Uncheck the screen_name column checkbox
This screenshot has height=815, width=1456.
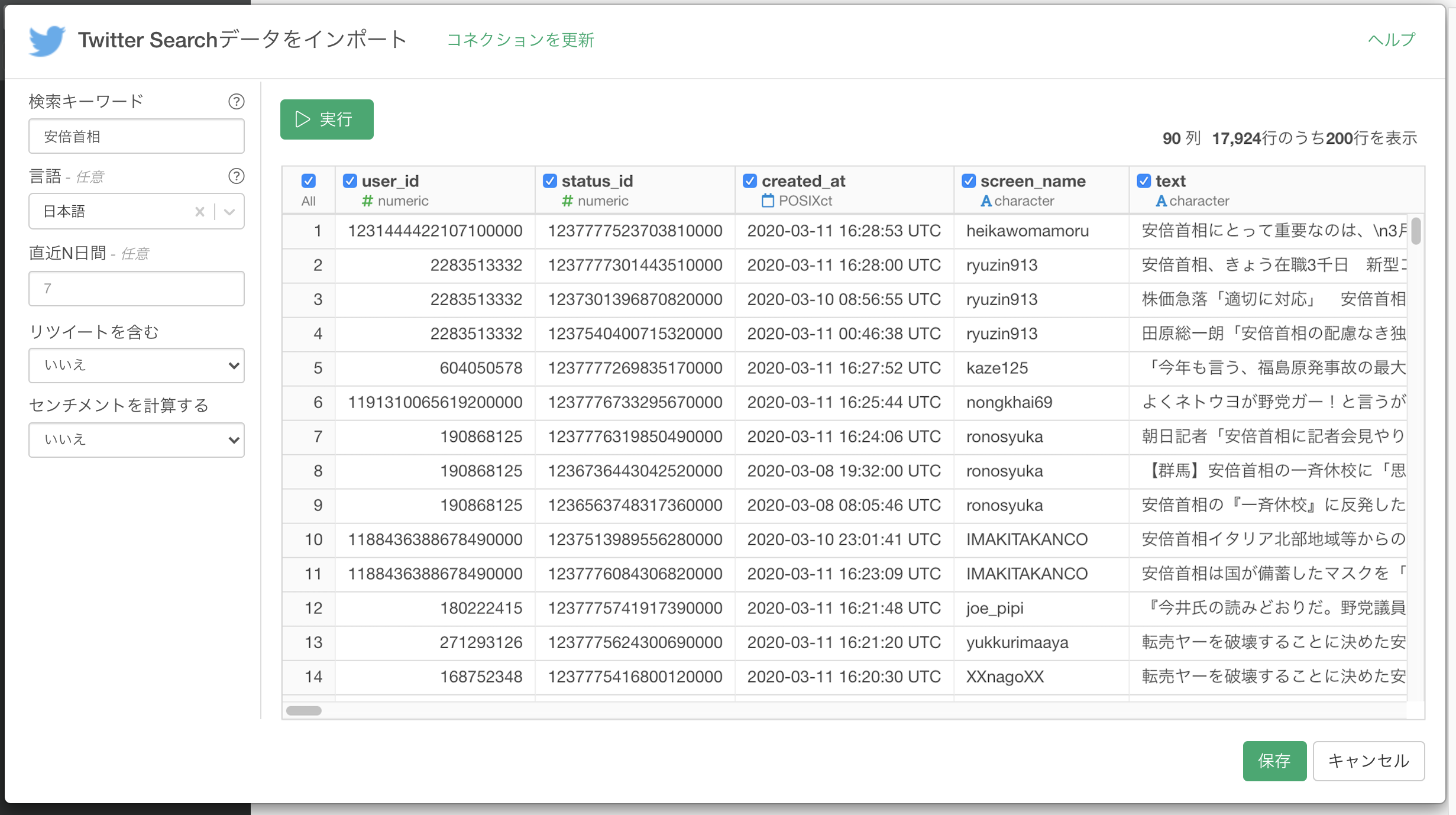coord(969,181)
